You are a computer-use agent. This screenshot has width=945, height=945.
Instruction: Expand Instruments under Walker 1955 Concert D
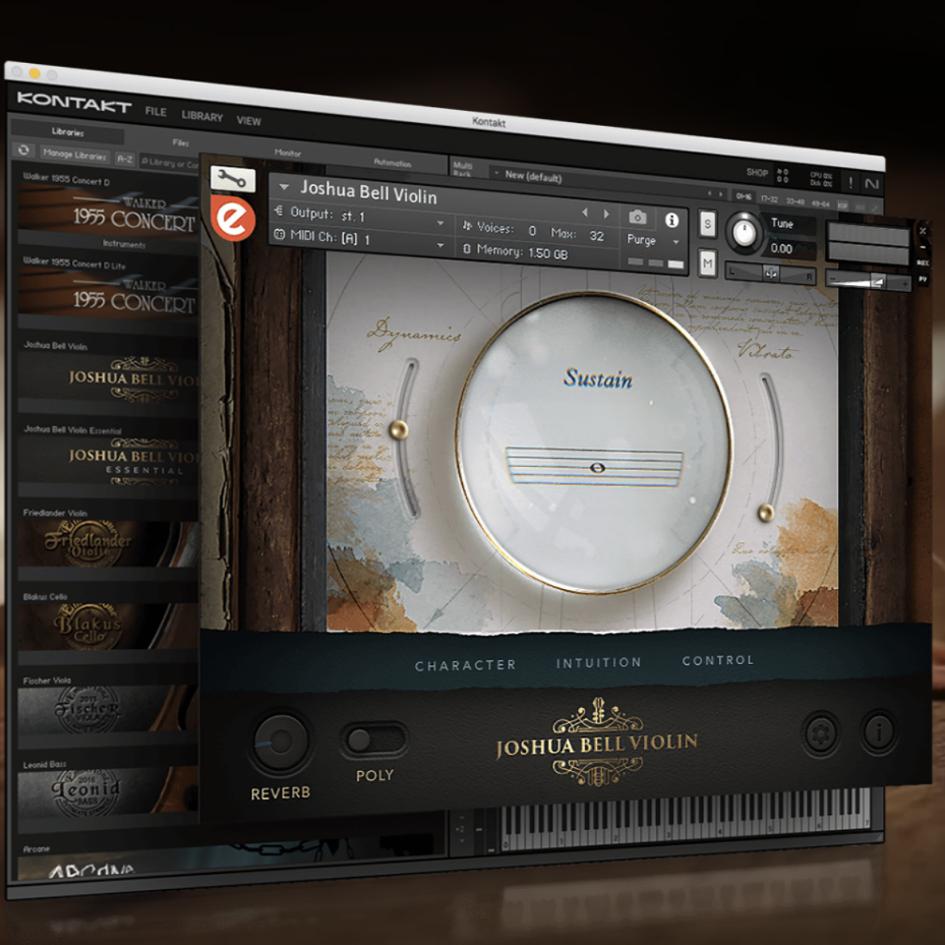tap(124, 243)
